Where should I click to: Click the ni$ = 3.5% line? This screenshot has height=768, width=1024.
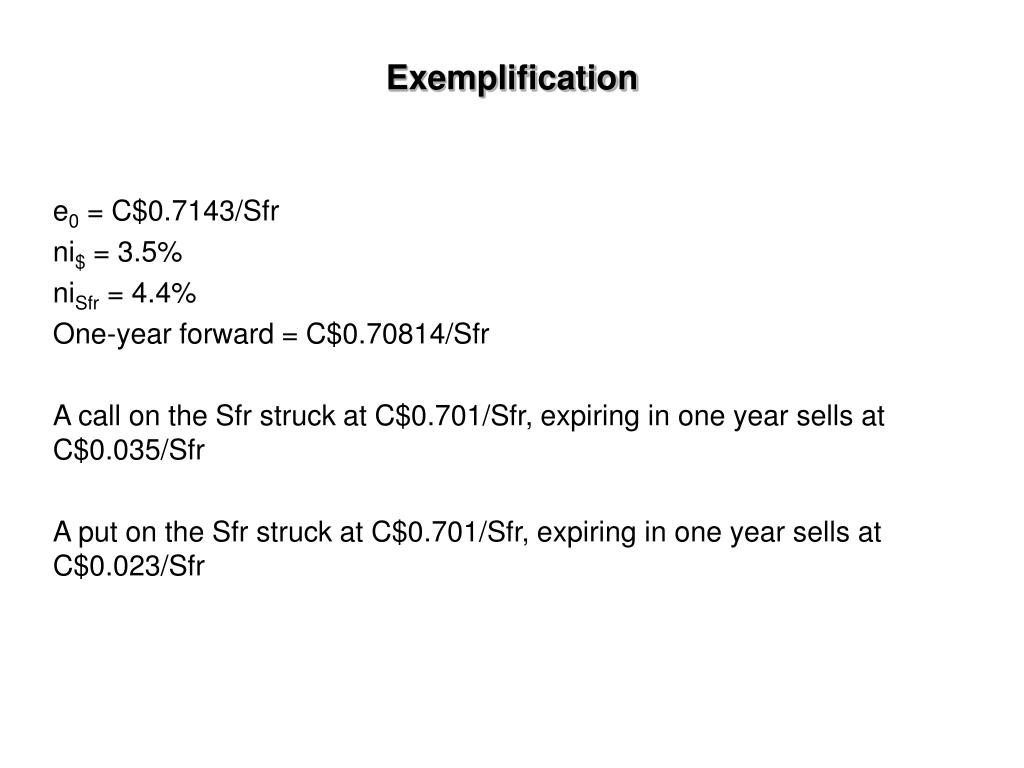click(118, 253)
